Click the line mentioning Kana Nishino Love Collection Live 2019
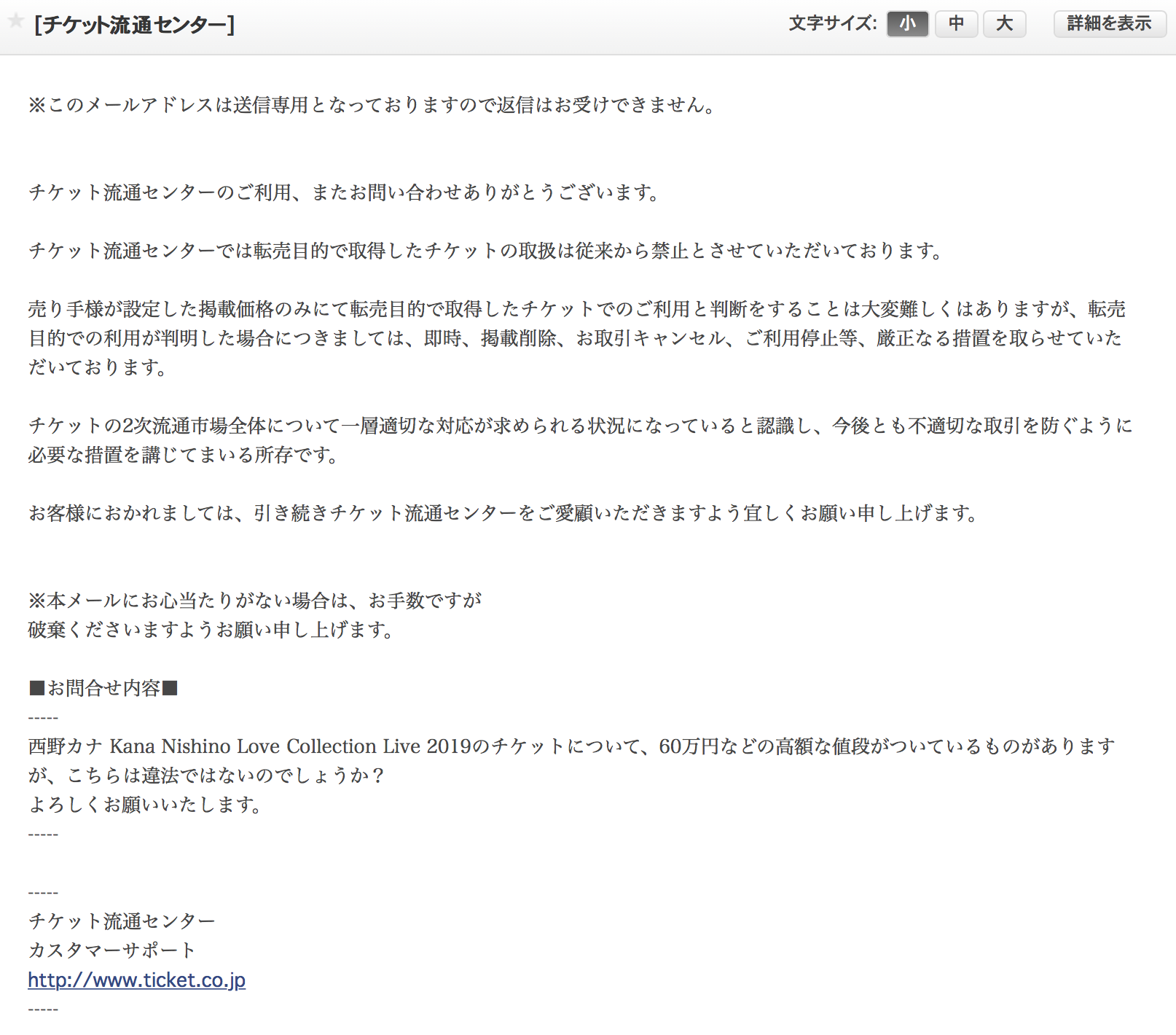 pyautogui.click(x=572, y=746)
